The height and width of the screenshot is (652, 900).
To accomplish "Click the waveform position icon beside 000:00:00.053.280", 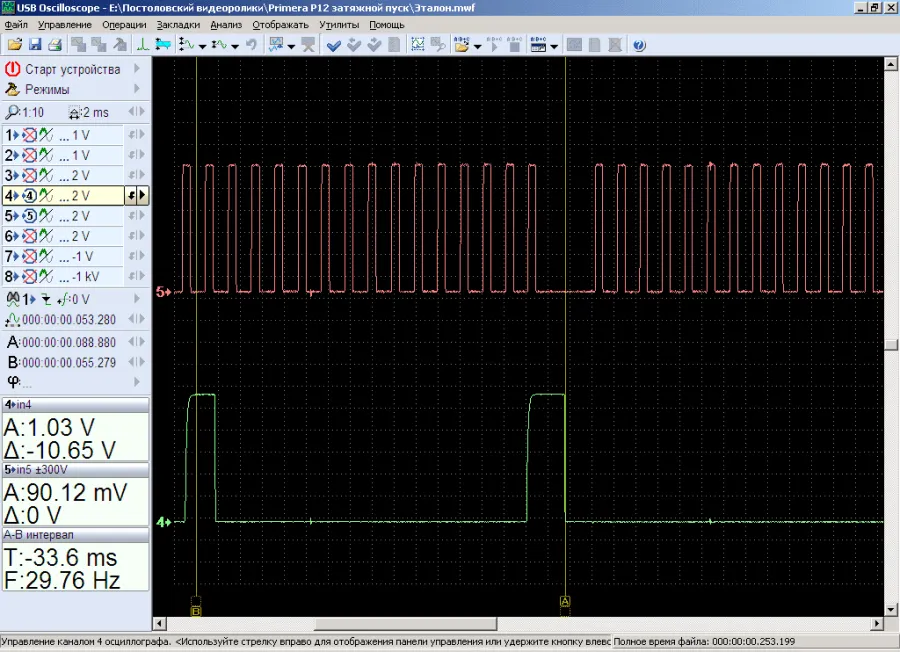I will click(x=13, y=320).
